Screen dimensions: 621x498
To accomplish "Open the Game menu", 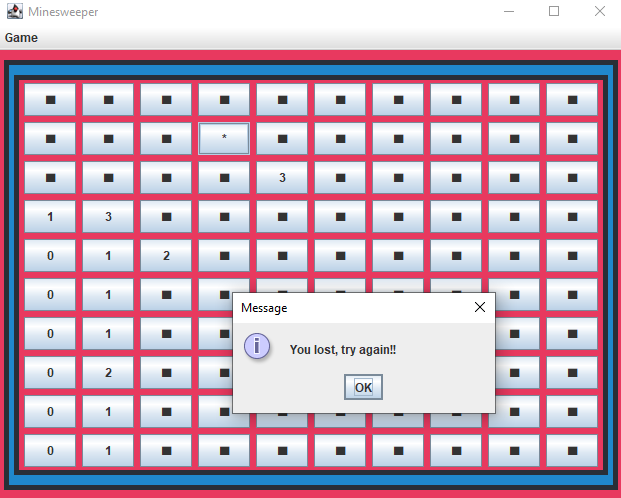I will (21, 38).
